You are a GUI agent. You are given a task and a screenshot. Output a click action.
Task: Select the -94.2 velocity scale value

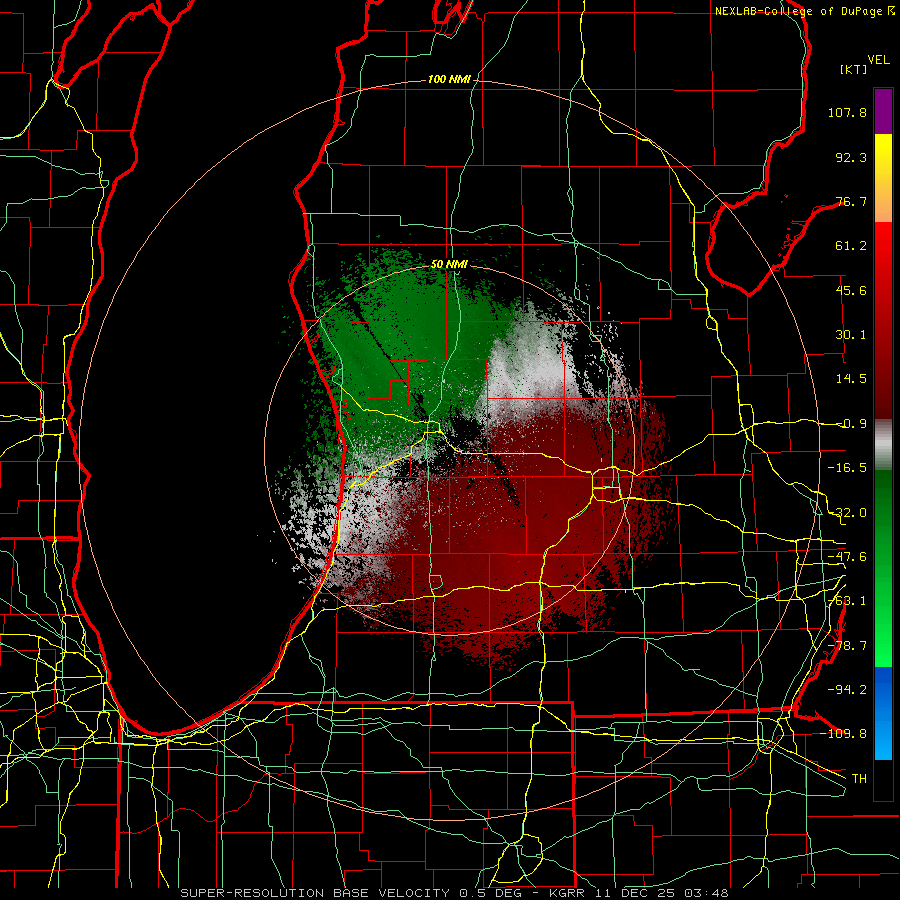click(847, 689)
